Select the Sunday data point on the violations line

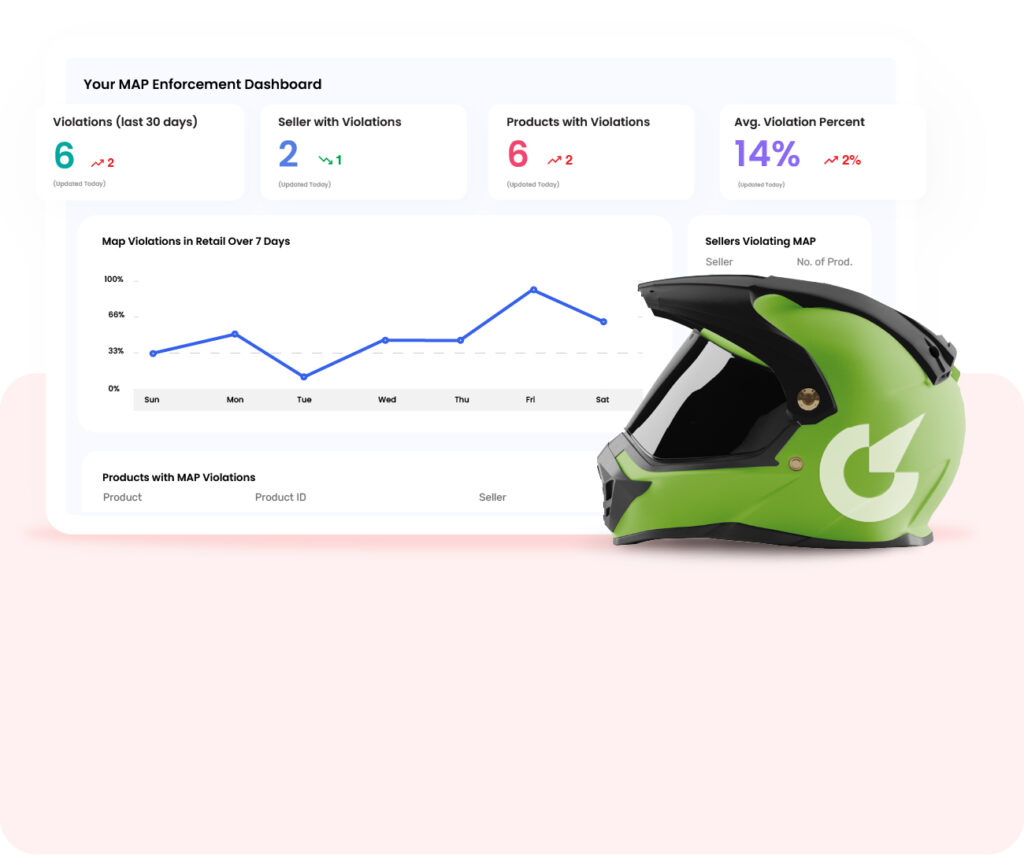coord(152,352)
